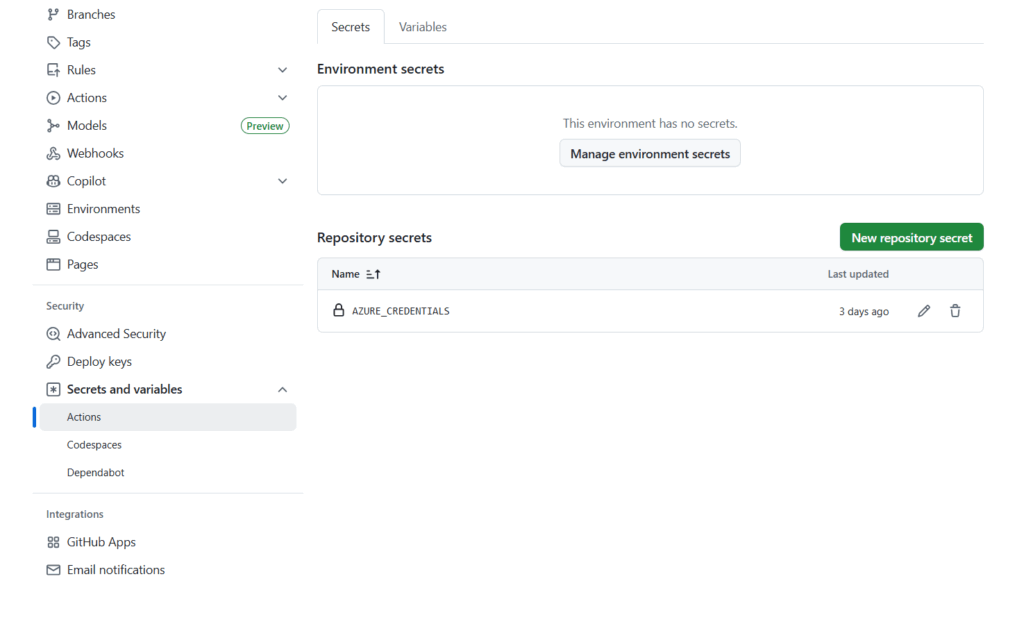Click the Environments server icon
The width and height of the screenshot is (1024, 631).
coord(53,209)
